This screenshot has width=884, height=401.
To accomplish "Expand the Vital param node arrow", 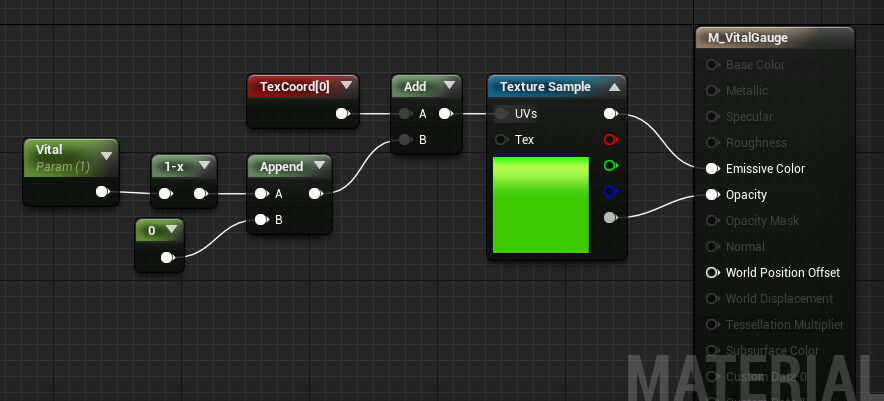I will click(x=107, y=156).
